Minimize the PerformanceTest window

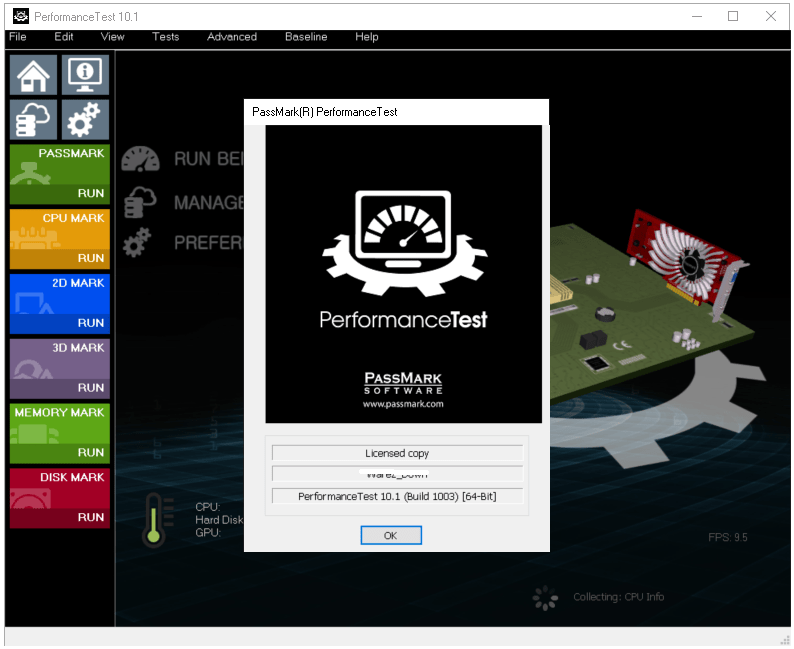coord(697,16)
